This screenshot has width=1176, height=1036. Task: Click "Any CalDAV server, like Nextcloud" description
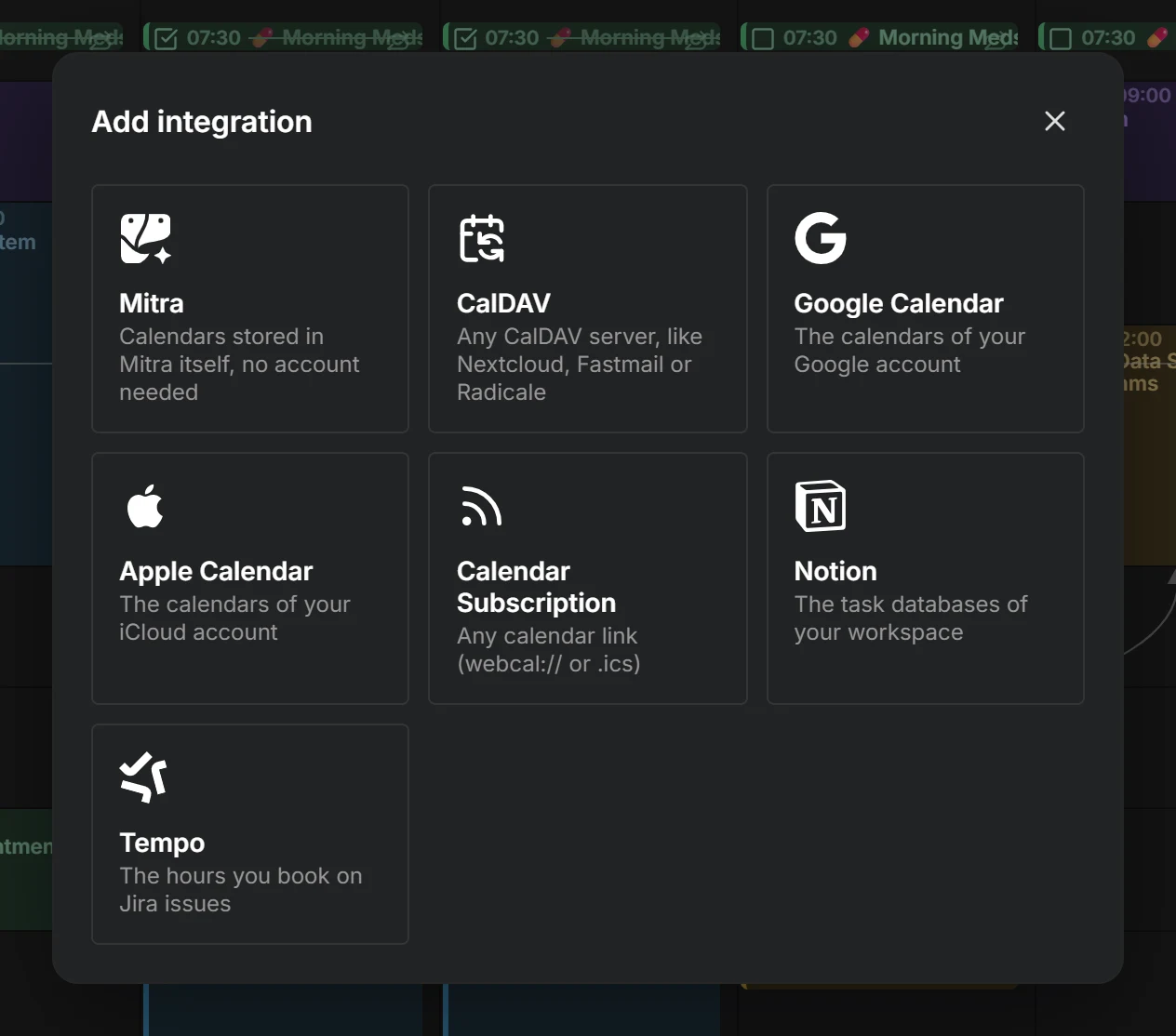(x=580, y=365)
